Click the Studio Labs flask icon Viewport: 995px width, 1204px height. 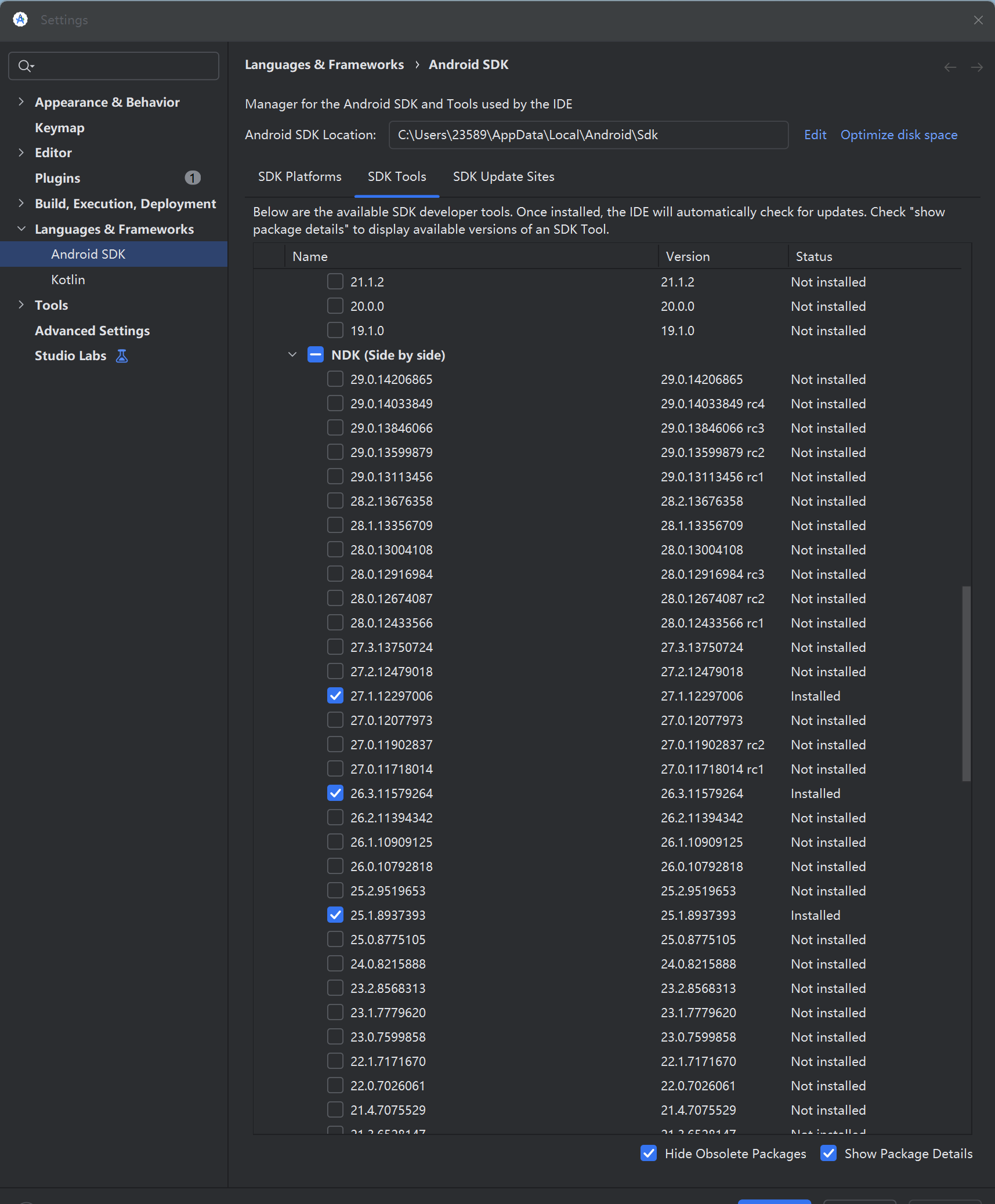coord(122,356)
